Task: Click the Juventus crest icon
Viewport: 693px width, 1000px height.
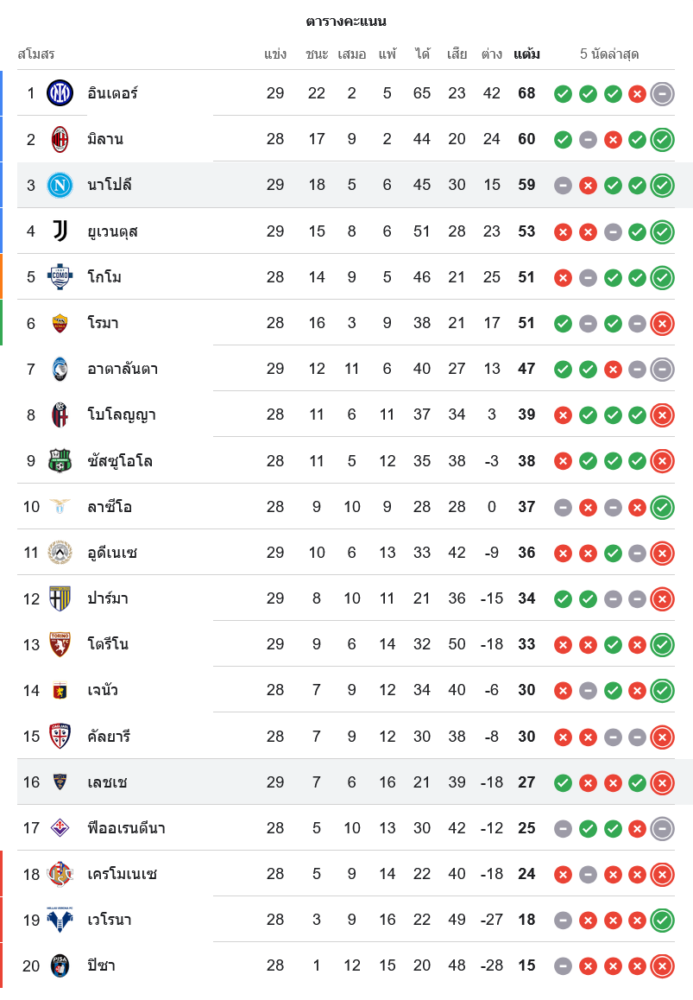Action: click(x=60, y=231)
